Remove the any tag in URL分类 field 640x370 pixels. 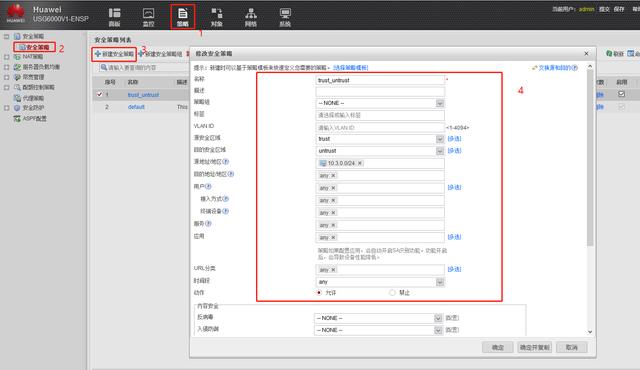tap(333, 270)
